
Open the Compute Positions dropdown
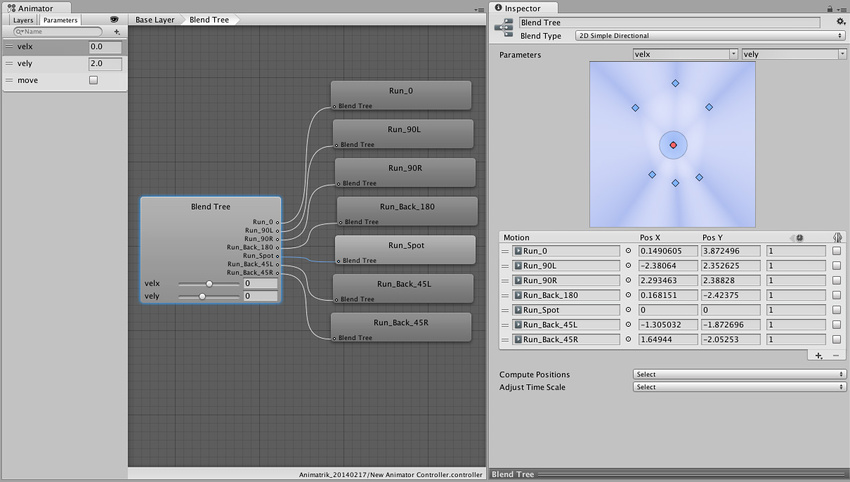pos(739,374)
